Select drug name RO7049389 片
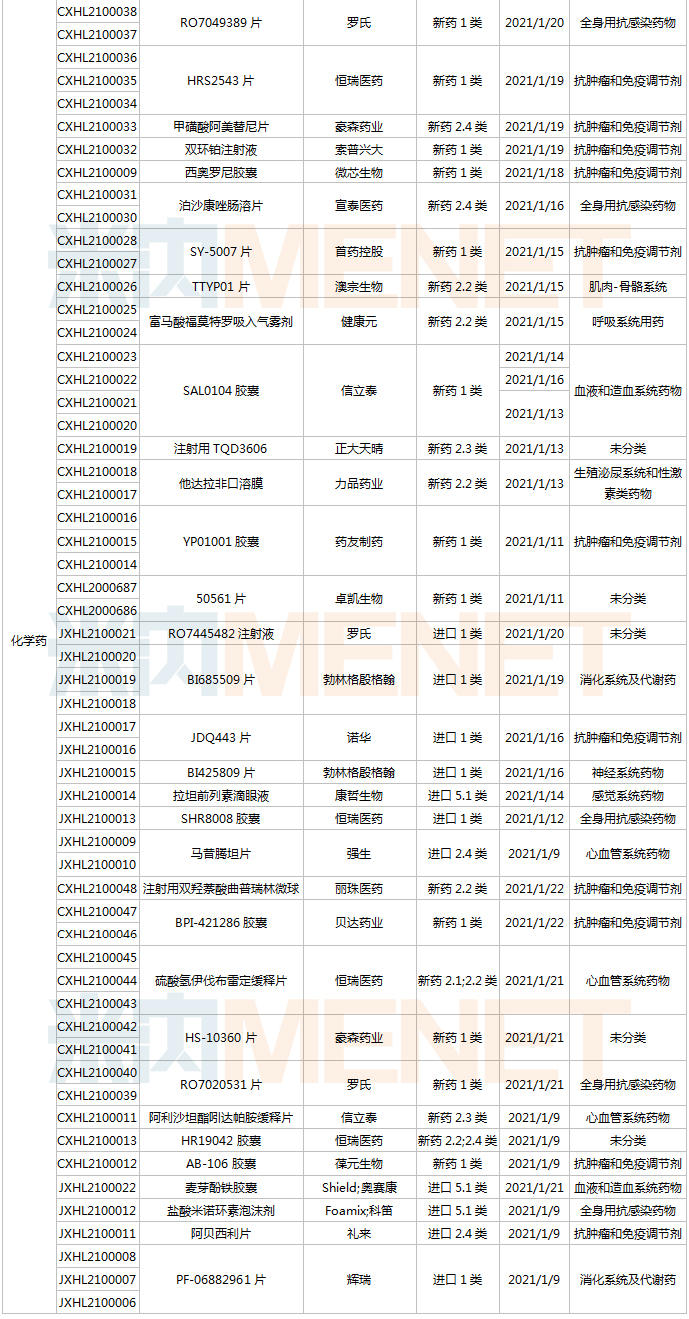 point(220,22)
